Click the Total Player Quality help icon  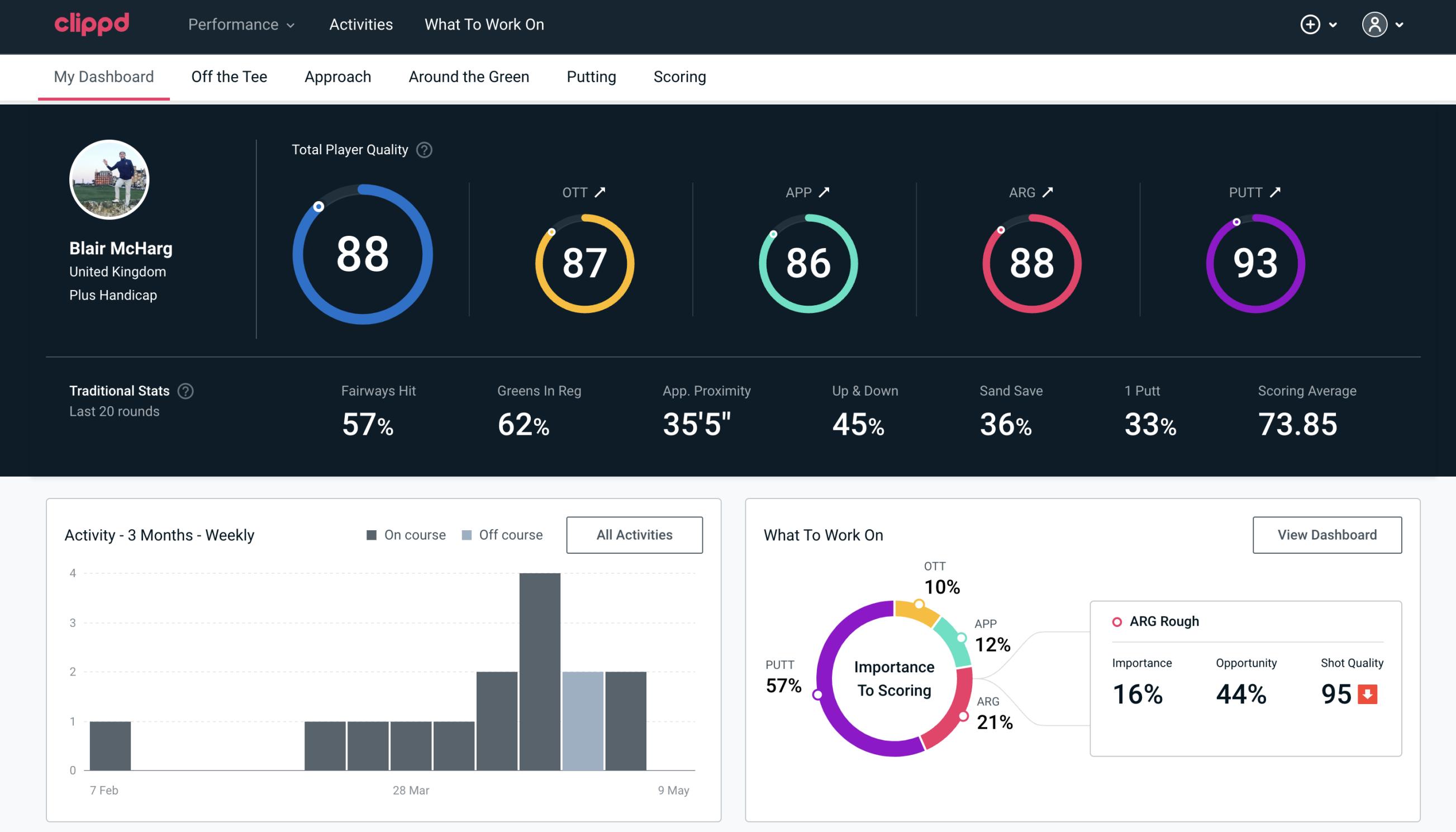(x=421, y=150)
